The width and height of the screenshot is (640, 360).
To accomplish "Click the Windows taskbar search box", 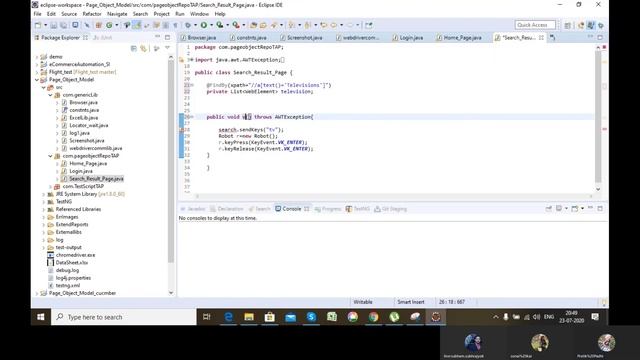I will tap(124, 317).
